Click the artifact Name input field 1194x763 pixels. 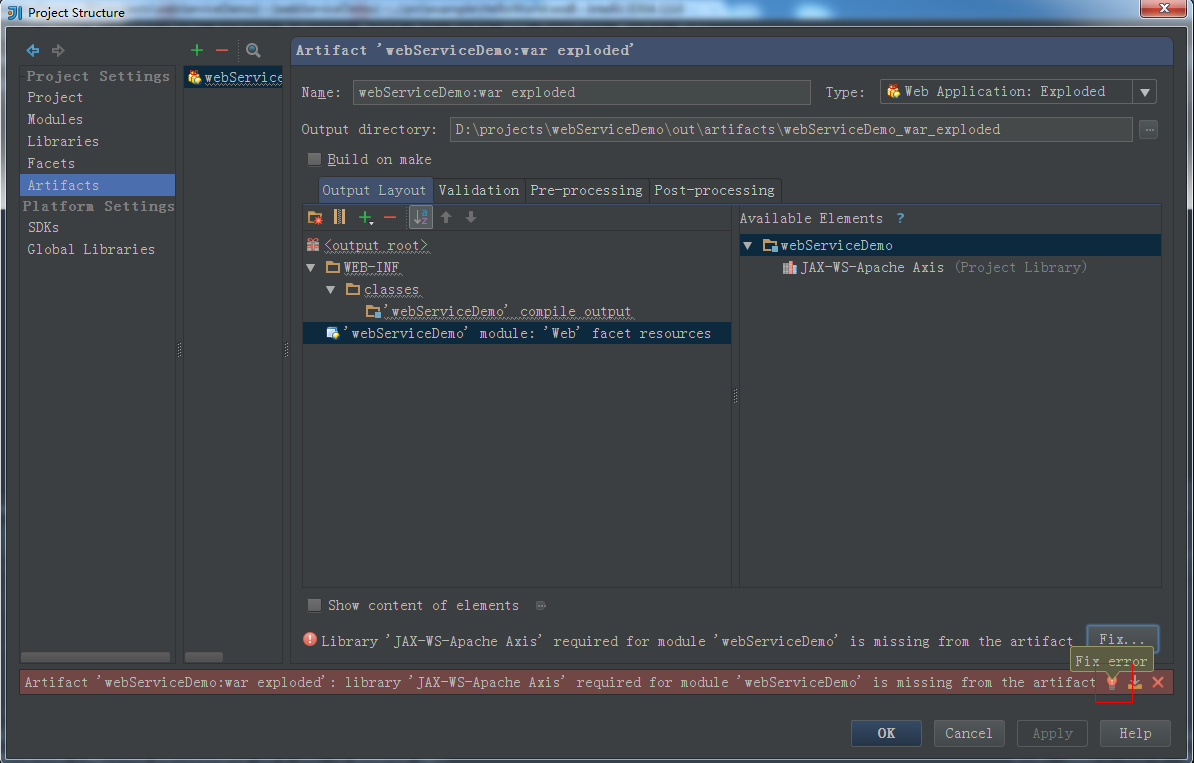pos(582,92)
